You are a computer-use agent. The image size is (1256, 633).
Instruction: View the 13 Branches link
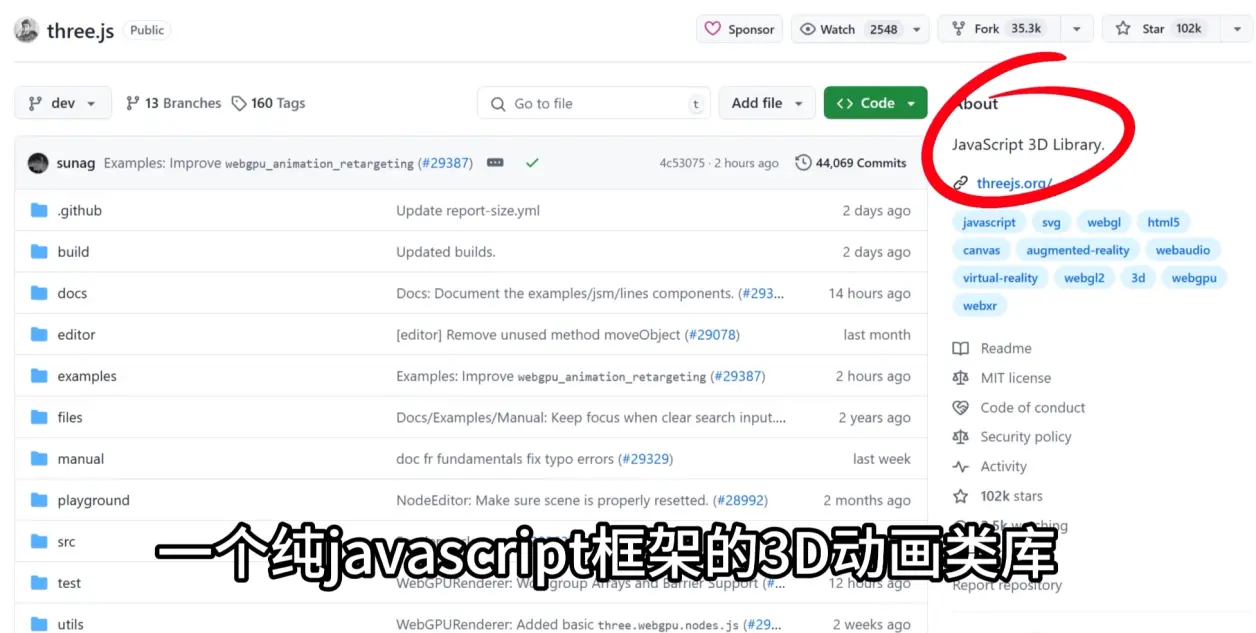coord(173,103)
